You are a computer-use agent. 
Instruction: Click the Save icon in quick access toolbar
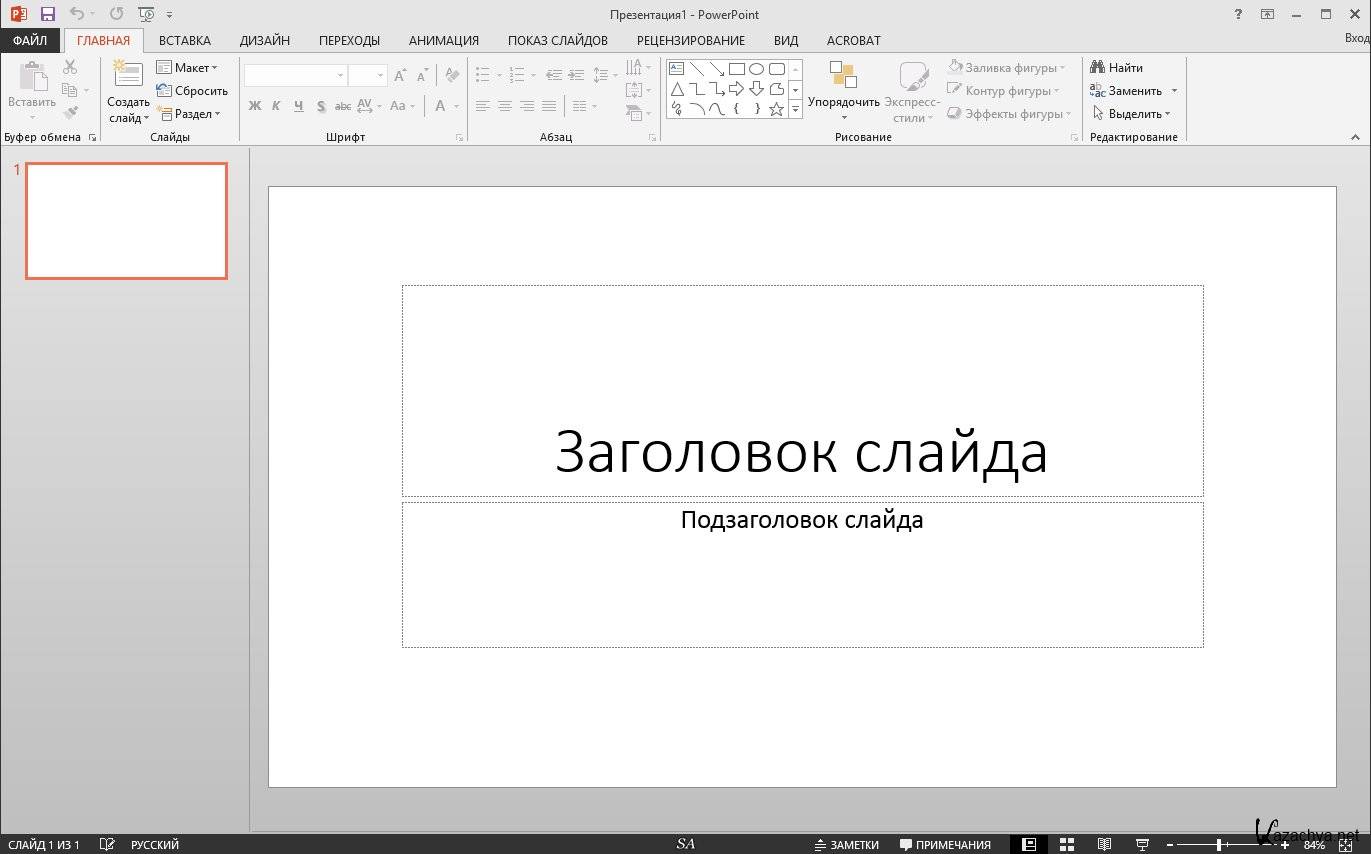click(x=47, y=14)
